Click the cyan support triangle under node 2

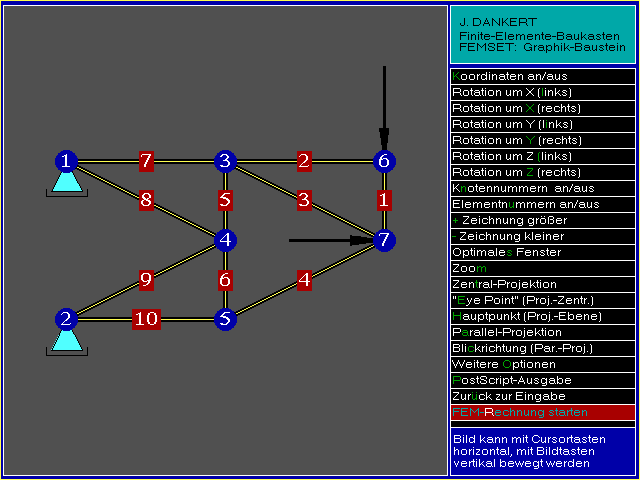(66, 342)
